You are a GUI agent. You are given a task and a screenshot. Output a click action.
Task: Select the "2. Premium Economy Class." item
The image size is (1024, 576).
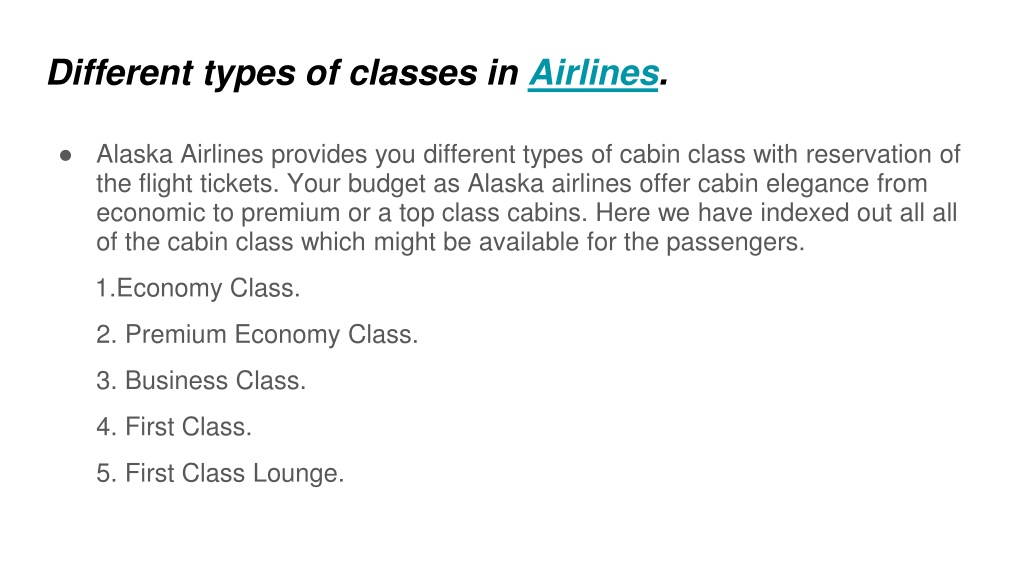coord(257,334)
